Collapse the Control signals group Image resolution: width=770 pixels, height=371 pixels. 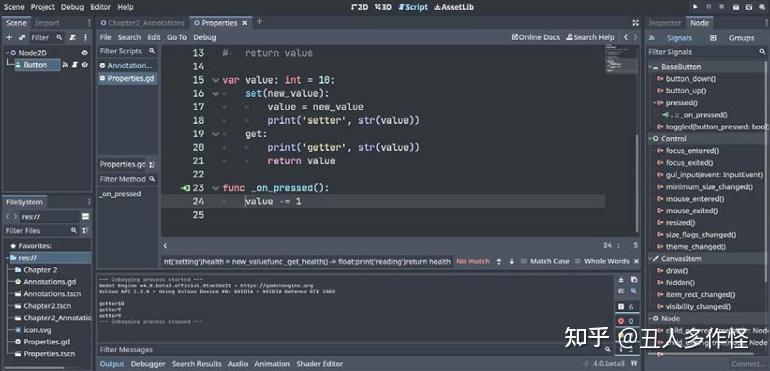[651, 139]
